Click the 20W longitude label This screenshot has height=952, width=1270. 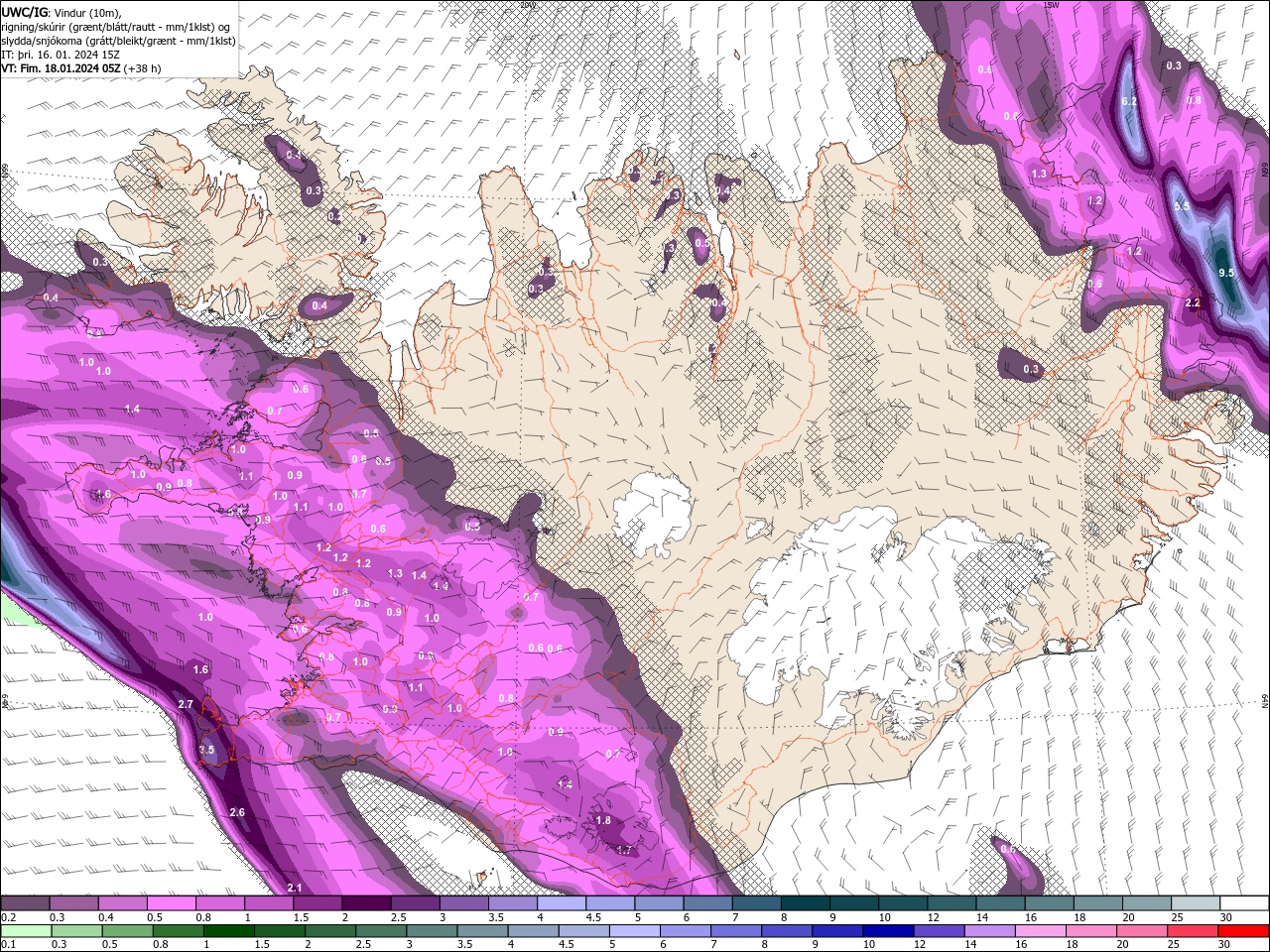[526, 5]
